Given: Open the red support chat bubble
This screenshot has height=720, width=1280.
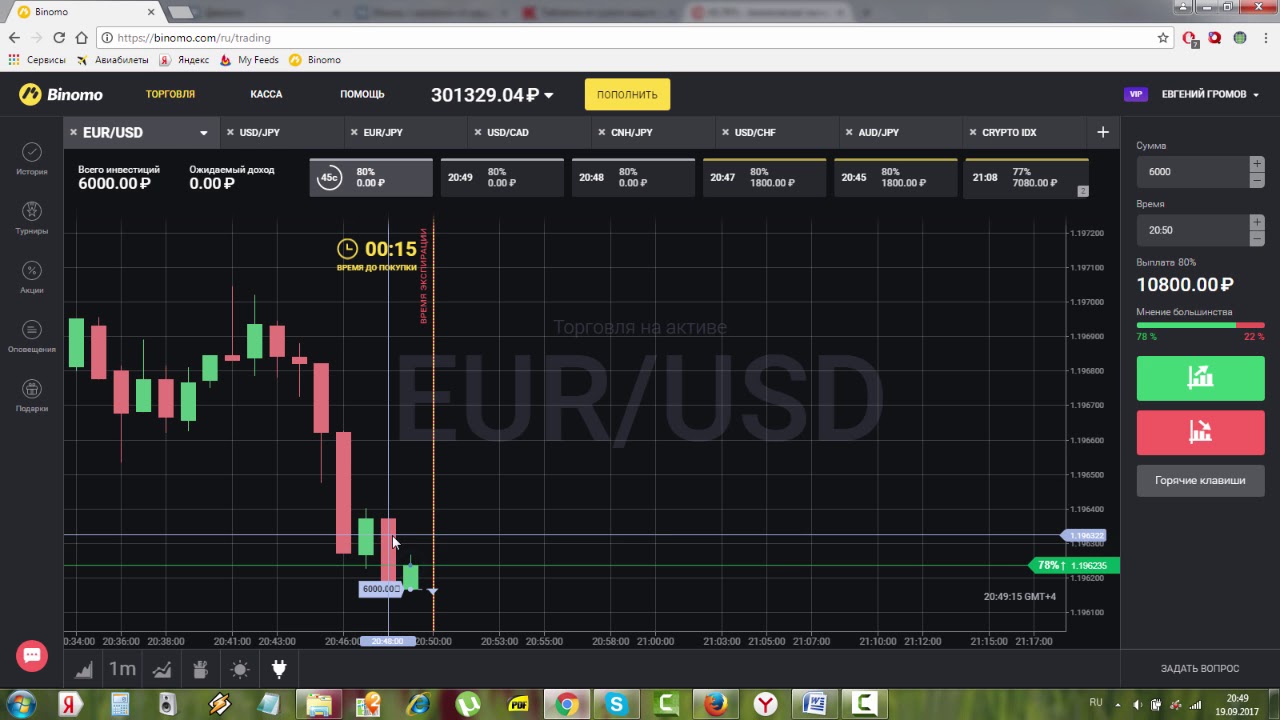Looking at the screenshot, I should (32, 656).
